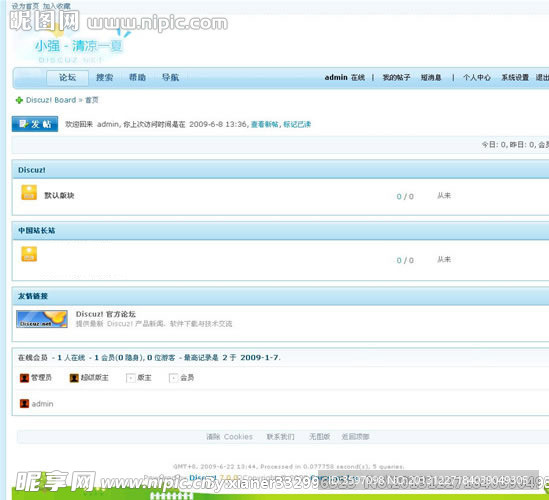Click the 查看新帖 link
The width and height of the screenshot is (549, 500).
point(265,124)
